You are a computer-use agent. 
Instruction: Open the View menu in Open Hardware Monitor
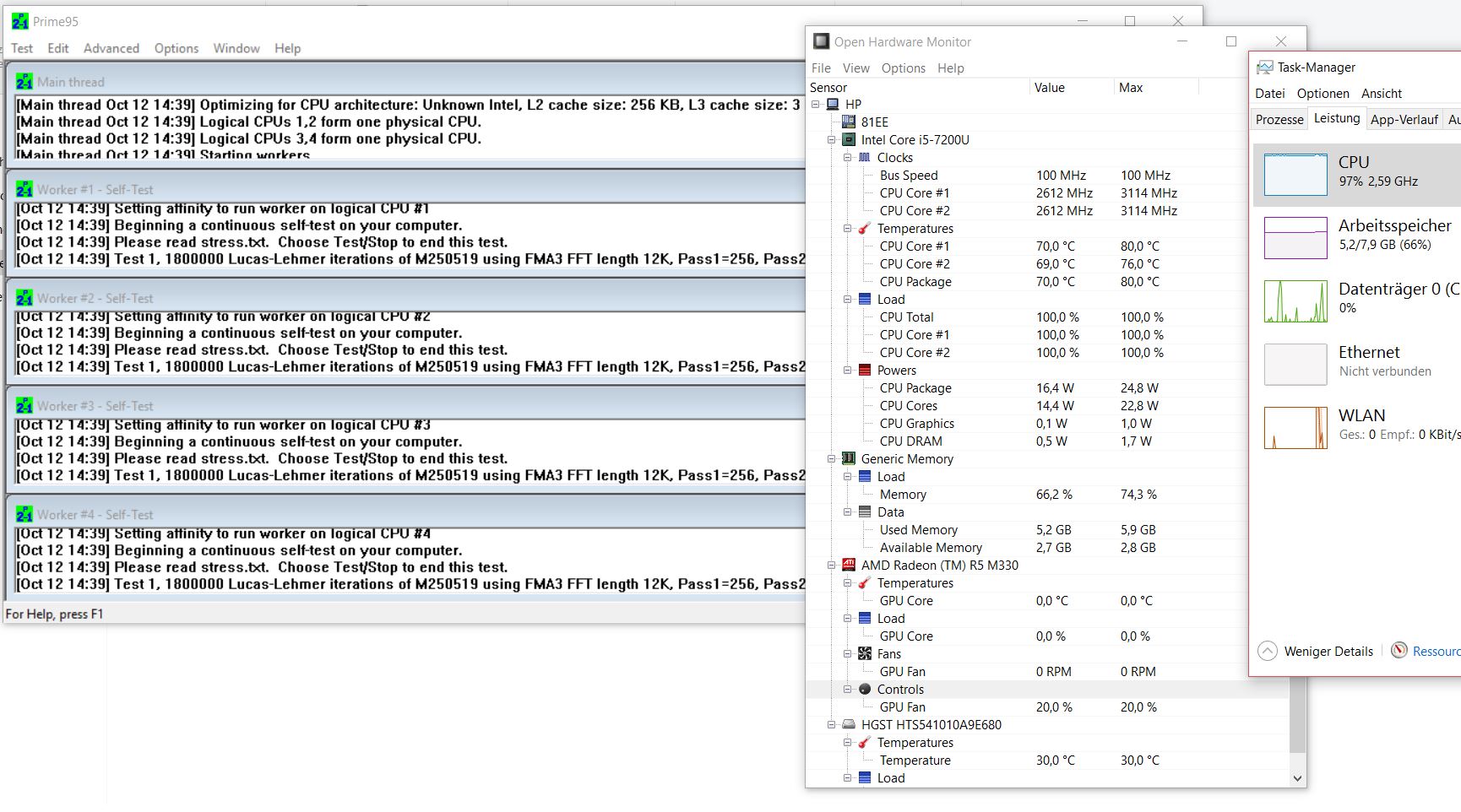[x=856, y=68]
